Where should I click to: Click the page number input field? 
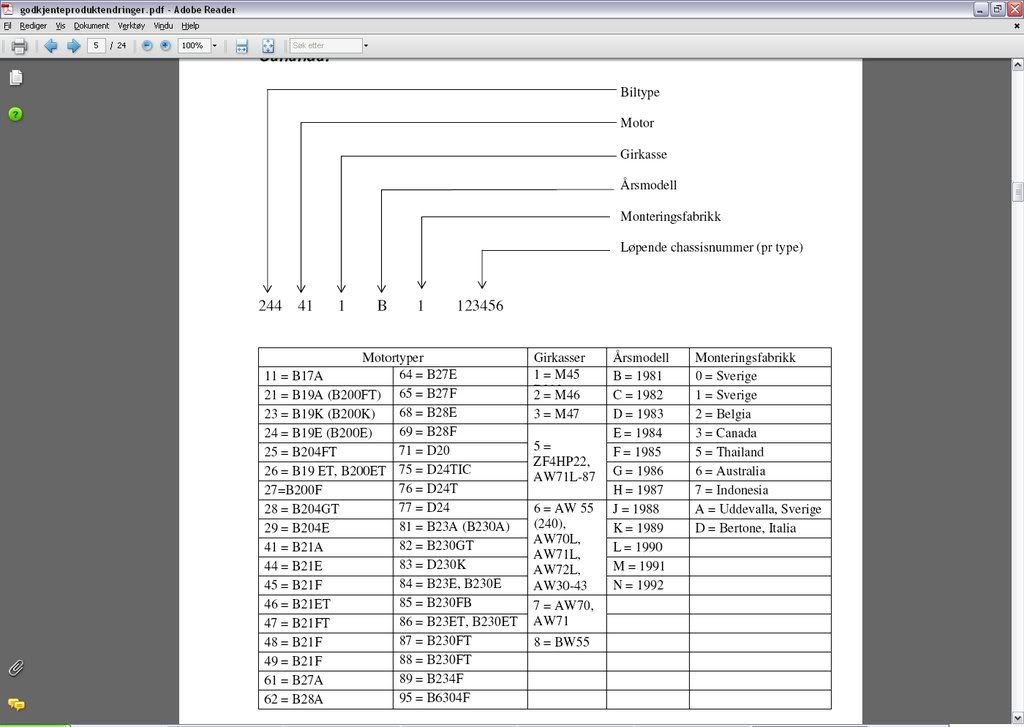tap(97, 46)
